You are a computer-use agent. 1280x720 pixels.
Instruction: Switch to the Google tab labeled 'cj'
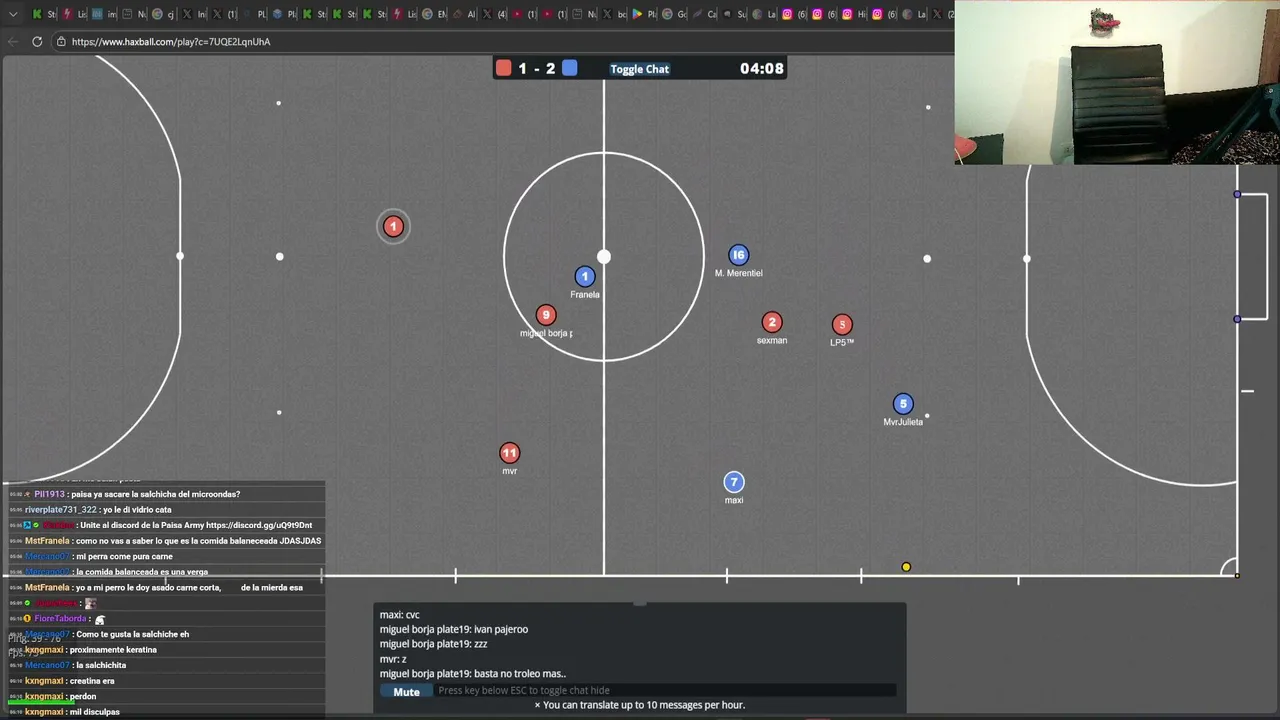point(164,14)
